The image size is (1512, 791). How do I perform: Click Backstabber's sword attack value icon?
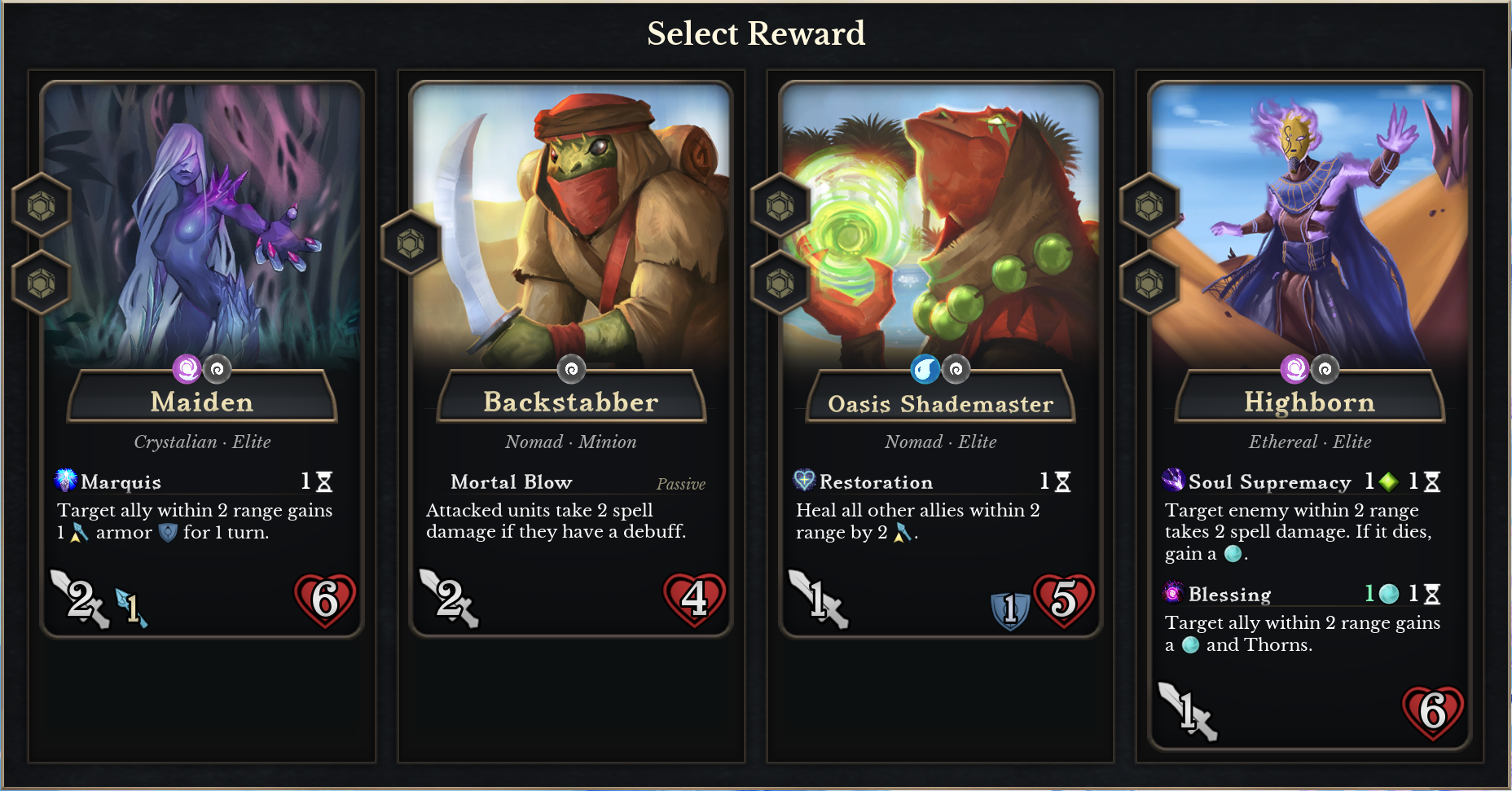click(x=449, y=599)
